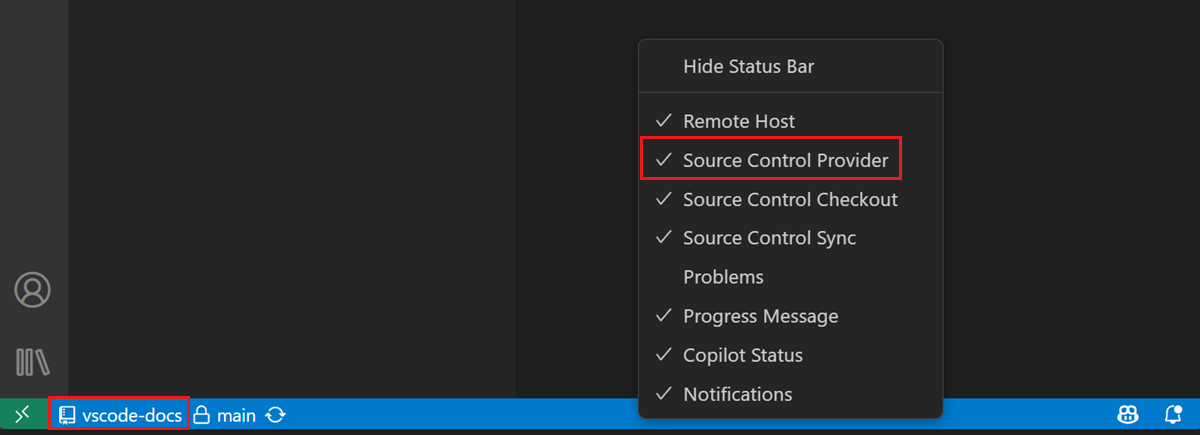This screenshot has height=435, width=1200.
Task: Open the library books sidebar icon
Action: (x=32, y=362)
